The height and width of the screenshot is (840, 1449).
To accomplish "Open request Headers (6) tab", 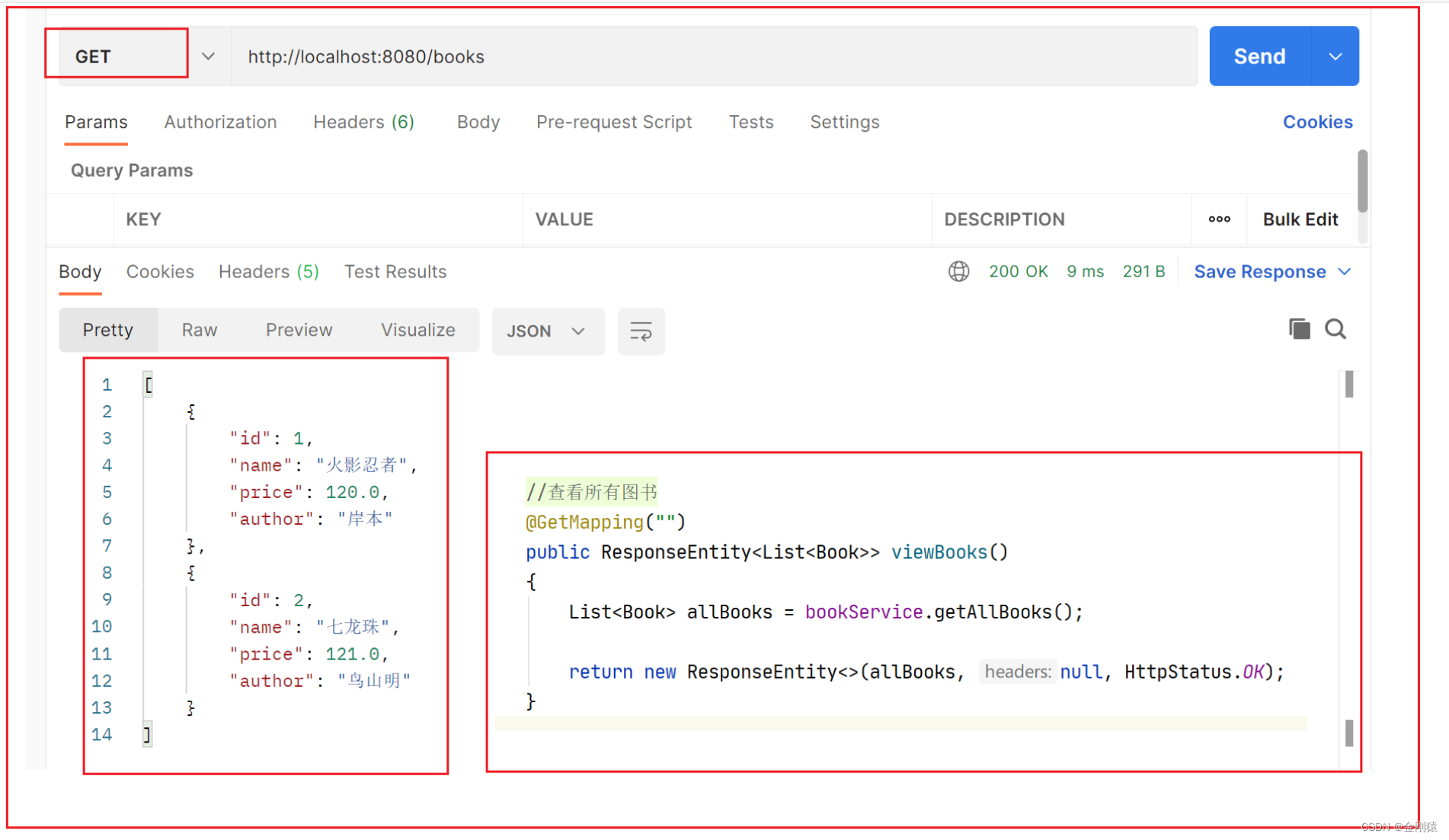I will (363, 122).
